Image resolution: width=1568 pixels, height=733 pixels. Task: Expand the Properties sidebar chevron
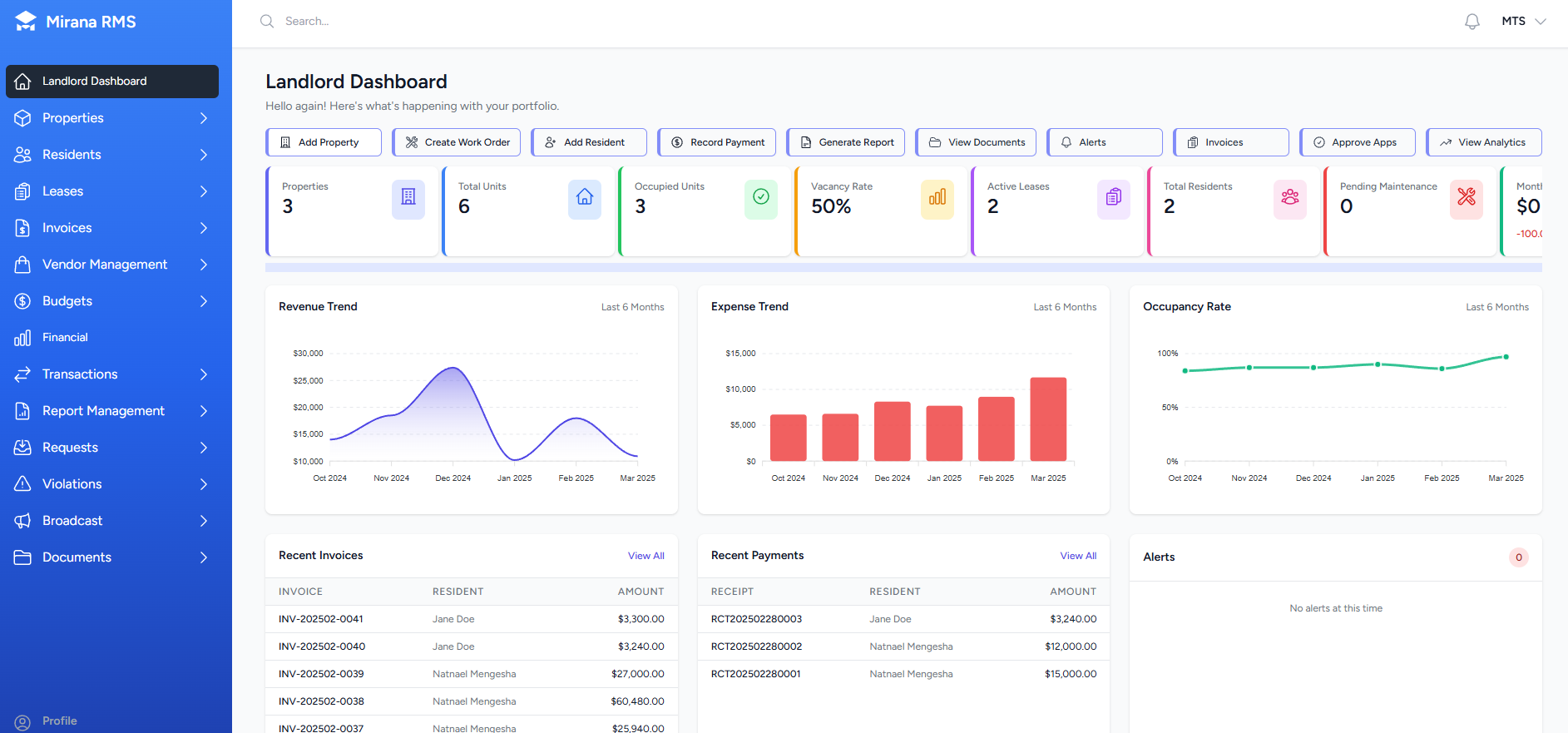tap(204, 118)
